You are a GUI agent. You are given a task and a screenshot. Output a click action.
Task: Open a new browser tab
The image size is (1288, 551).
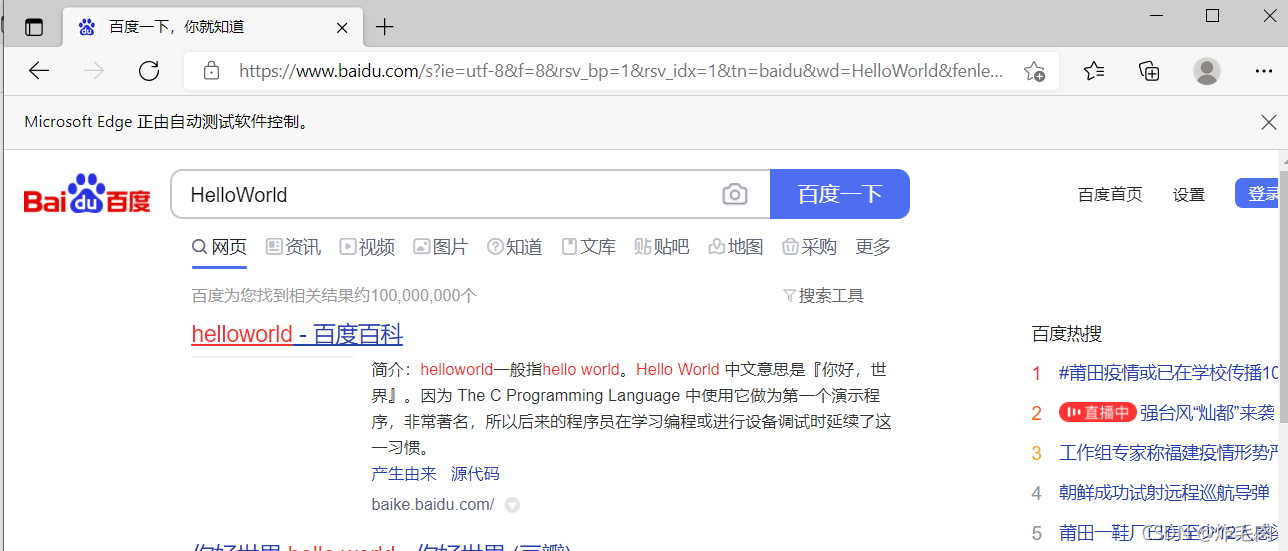[384, 27]
